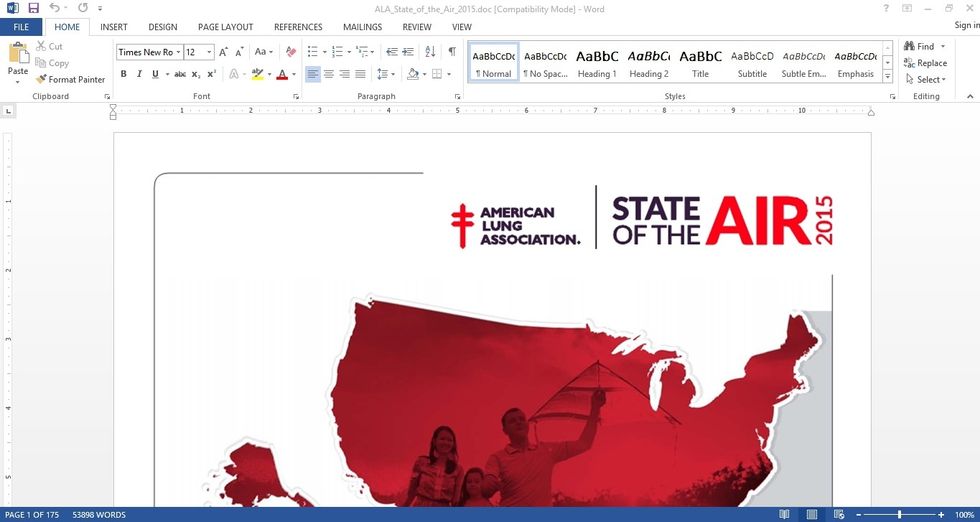Expand the Styles gallery More arrow
This screenshot has width=980, height=522.
point(888,76)
